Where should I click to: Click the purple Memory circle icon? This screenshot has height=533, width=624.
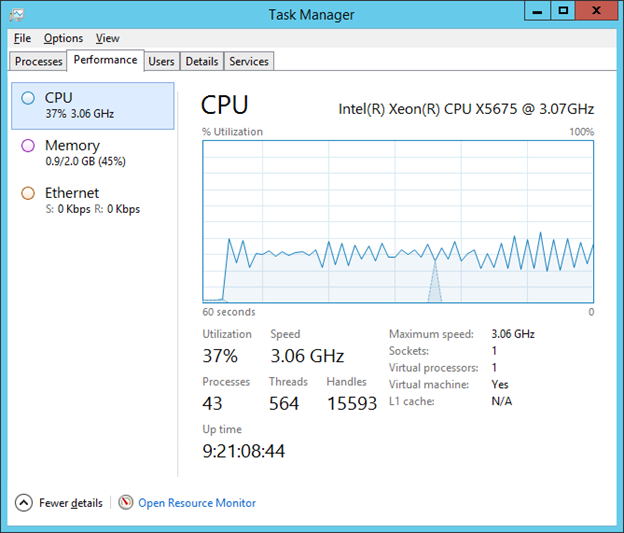tap(28, 146)
